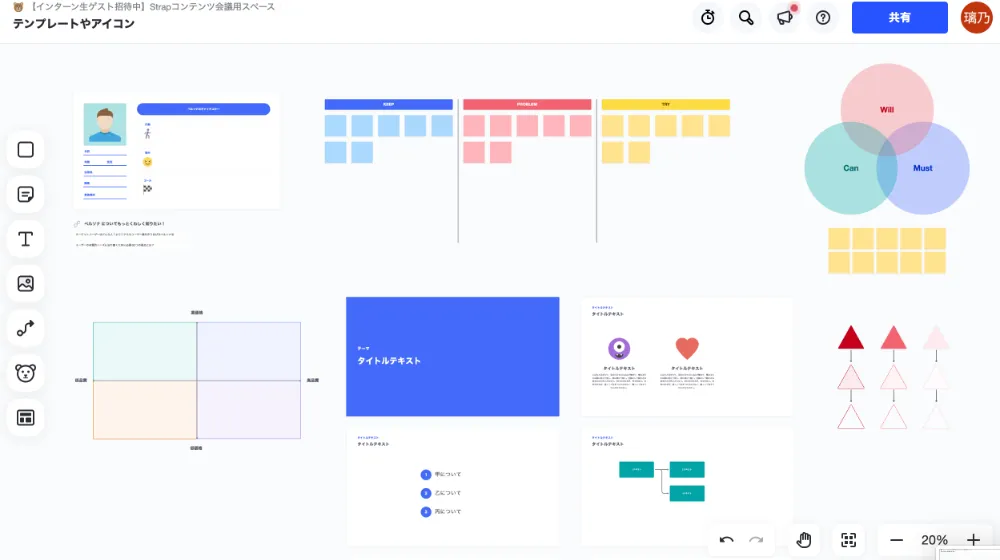The height and width of the screenshot is (560, 1000).
Task: Select the text tool
Action: [26, 239]
